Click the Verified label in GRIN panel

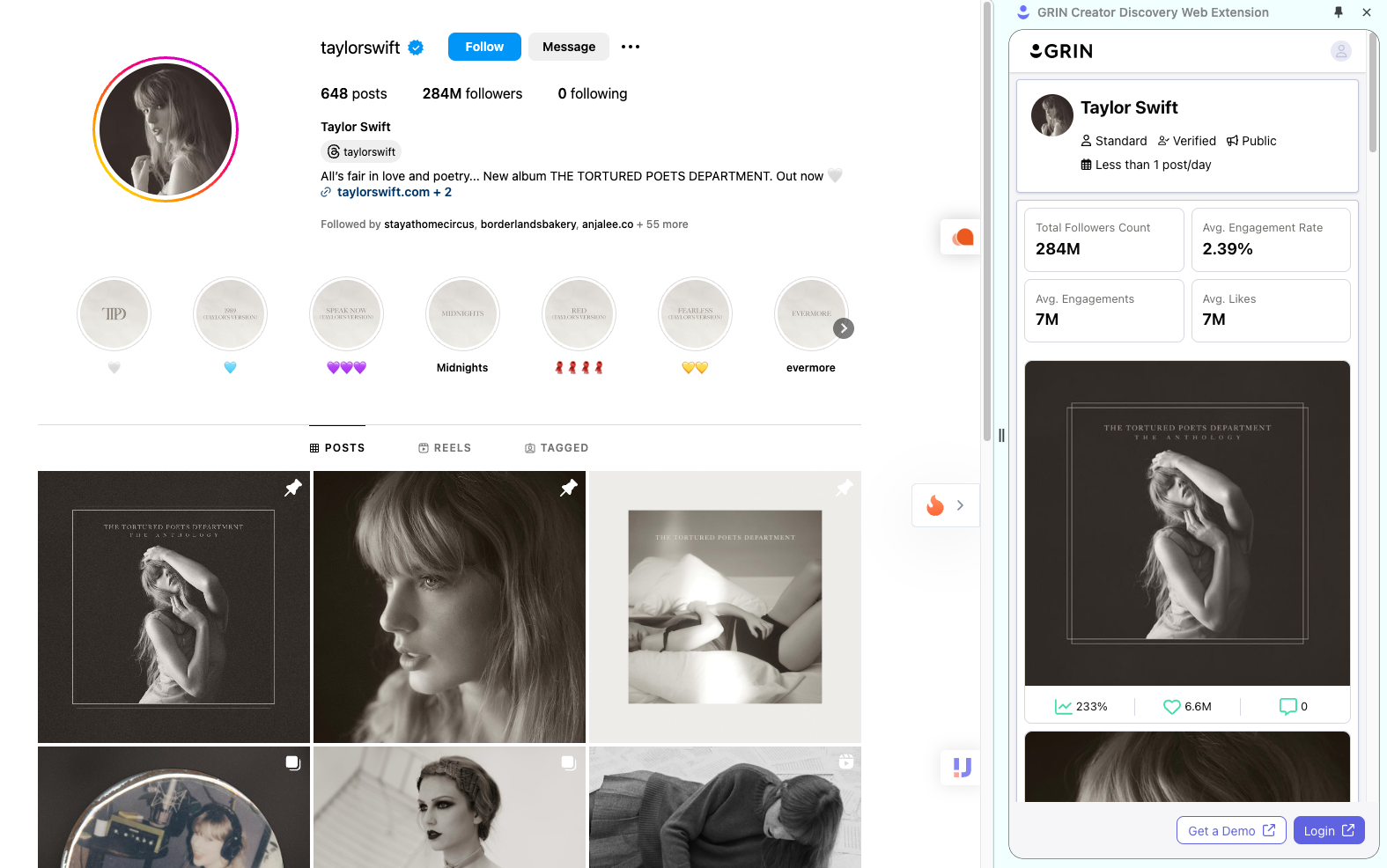1187,141
